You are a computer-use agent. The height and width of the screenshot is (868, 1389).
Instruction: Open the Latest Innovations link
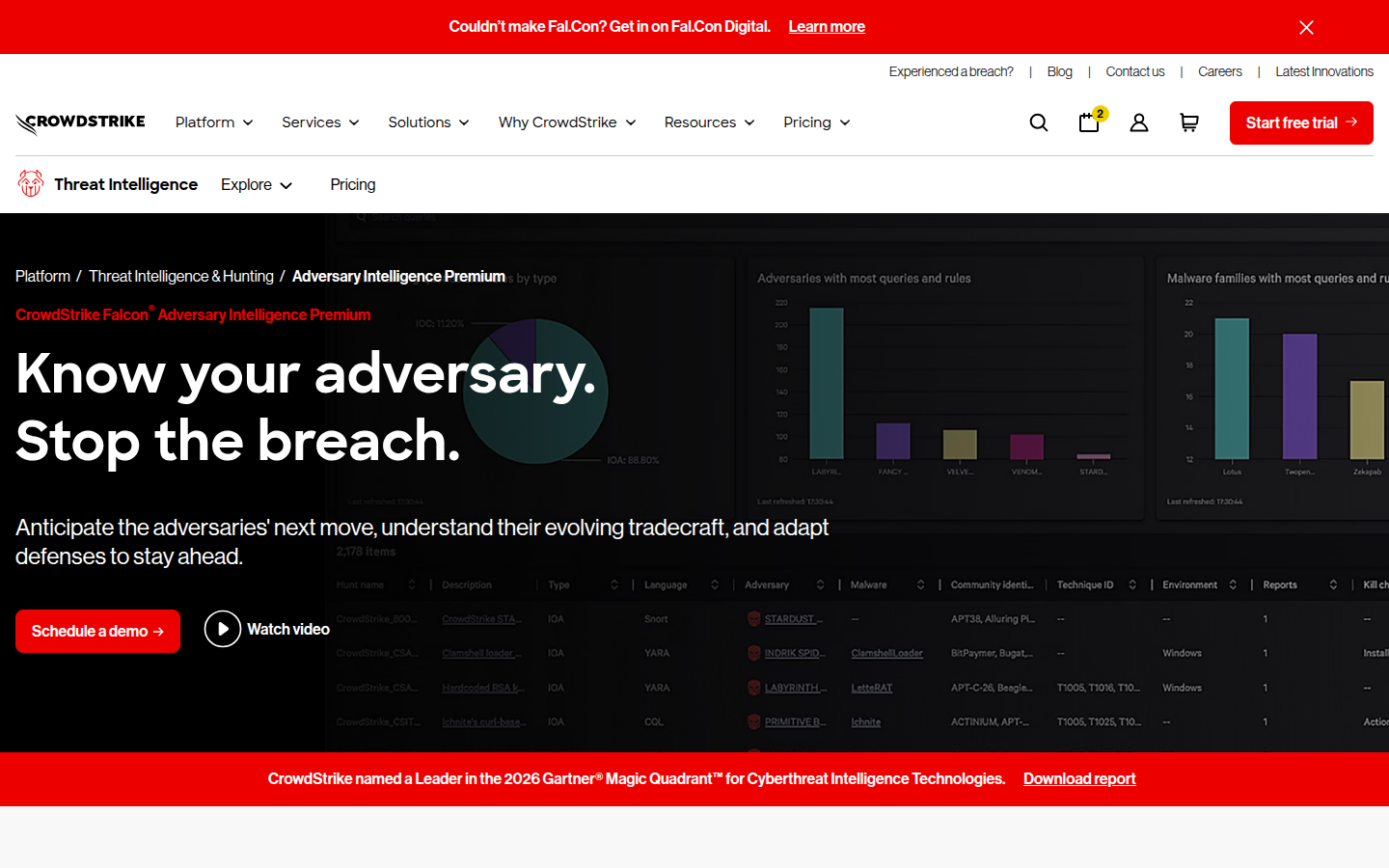pyautogui.click(x=1324, y=71)
